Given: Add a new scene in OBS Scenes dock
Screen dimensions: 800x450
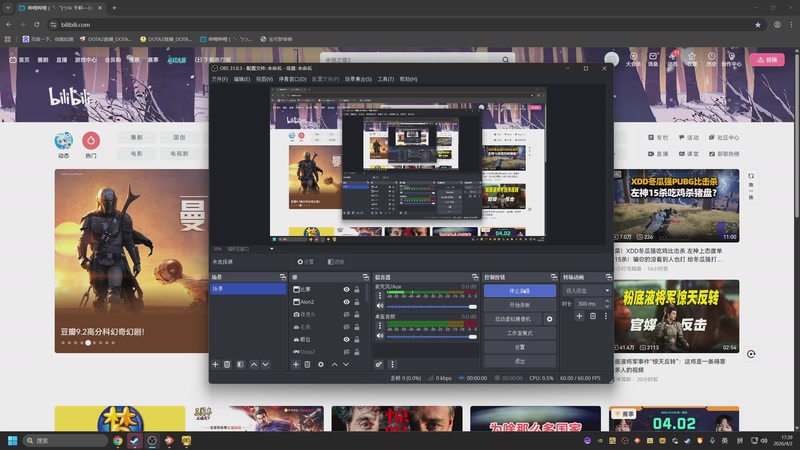Looking at the screenshot, I should (x=215, y=364).
